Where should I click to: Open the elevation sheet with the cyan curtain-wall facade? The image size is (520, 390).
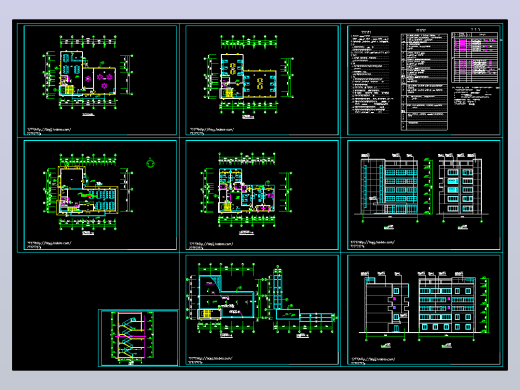pyautogui.click(x=424, y=195)
